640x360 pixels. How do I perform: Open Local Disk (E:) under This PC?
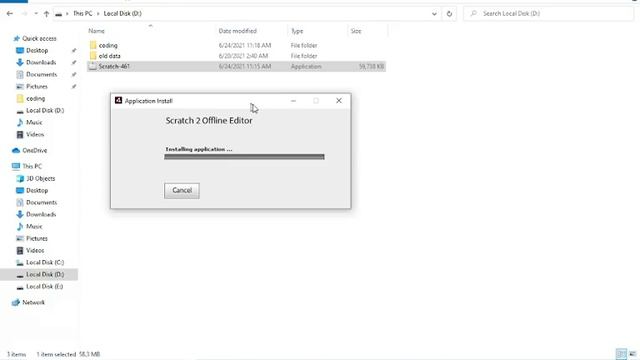(x=44, y=287)
